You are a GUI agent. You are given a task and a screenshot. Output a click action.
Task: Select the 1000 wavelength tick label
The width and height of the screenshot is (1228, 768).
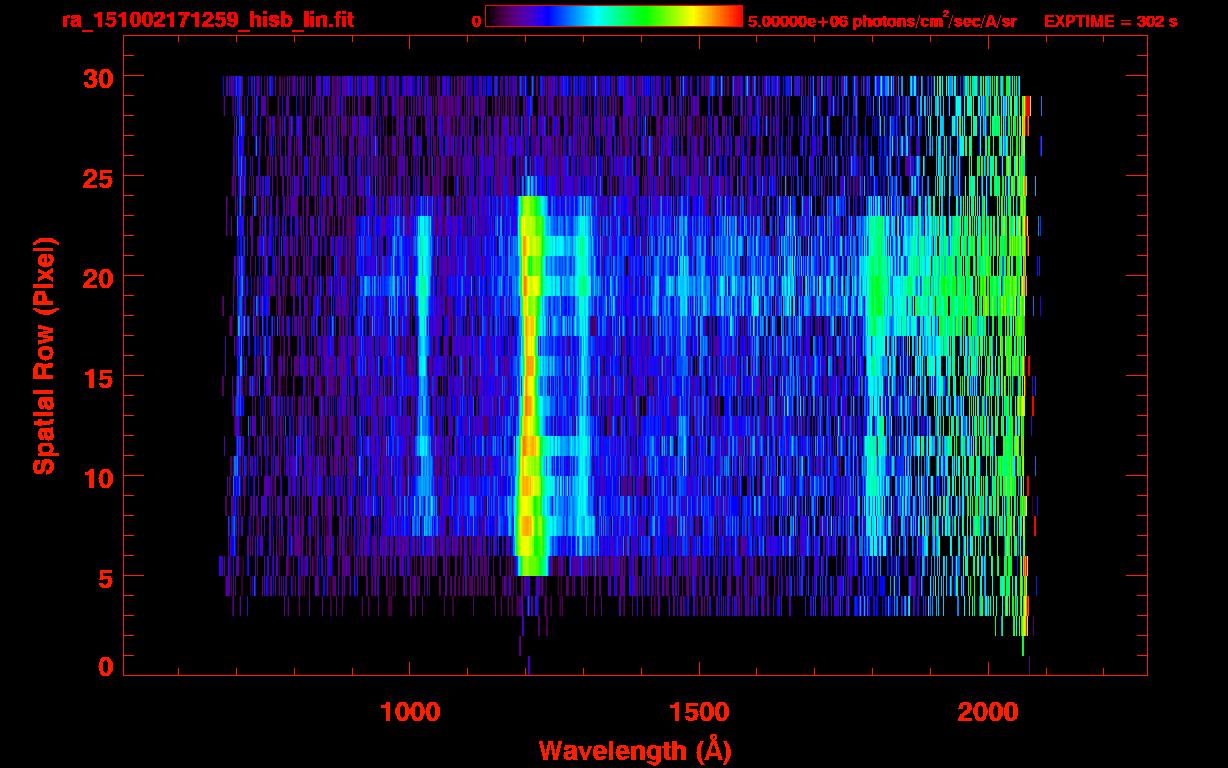(410, 712)
